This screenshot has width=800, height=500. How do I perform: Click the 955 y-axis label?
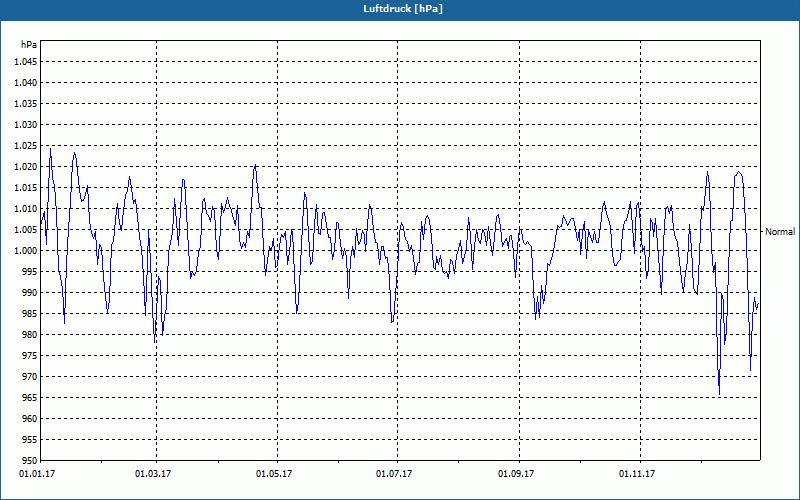(x=30, y=440)
